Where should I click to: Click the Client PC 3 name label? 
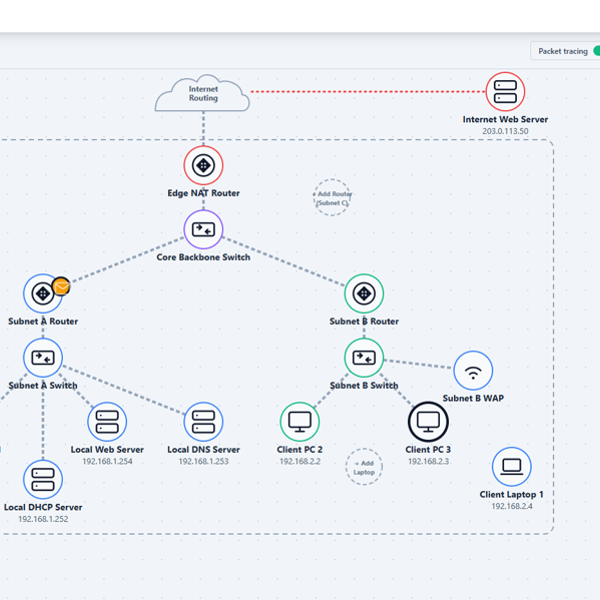428,450
